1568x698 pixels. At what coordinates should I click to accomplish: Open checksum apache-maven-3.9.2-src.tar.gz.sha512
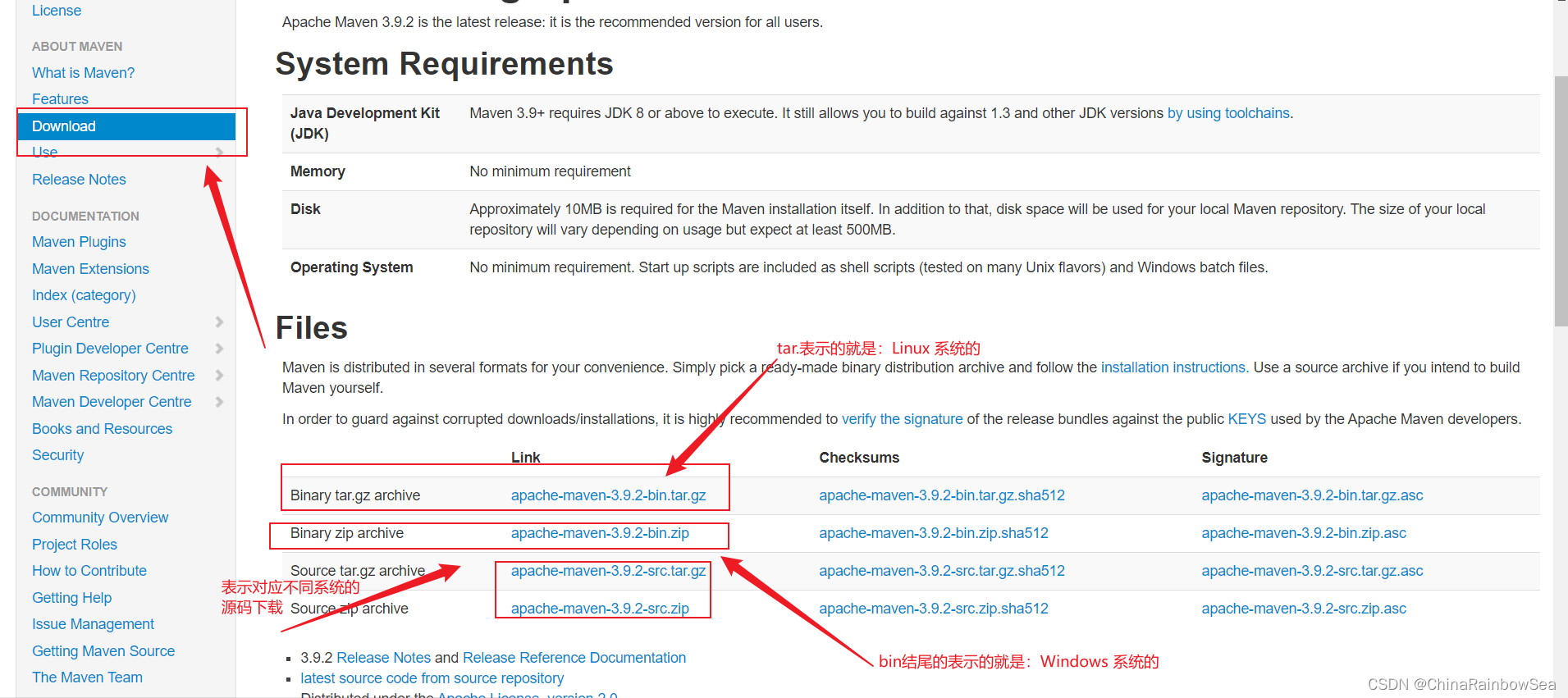point(942,571)
